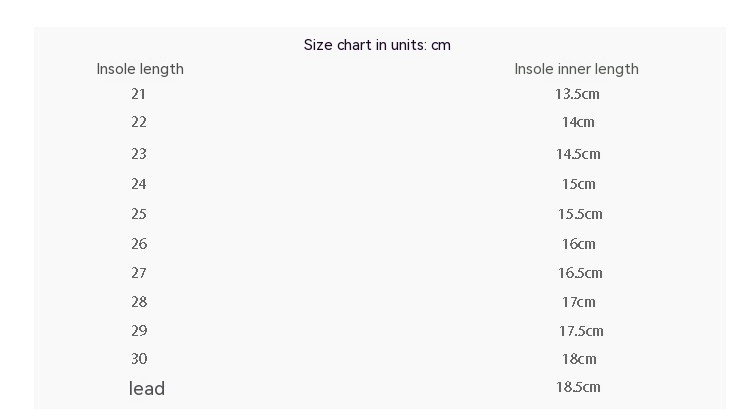Click the 15.5cm measurement

click(x=580, y=214)
